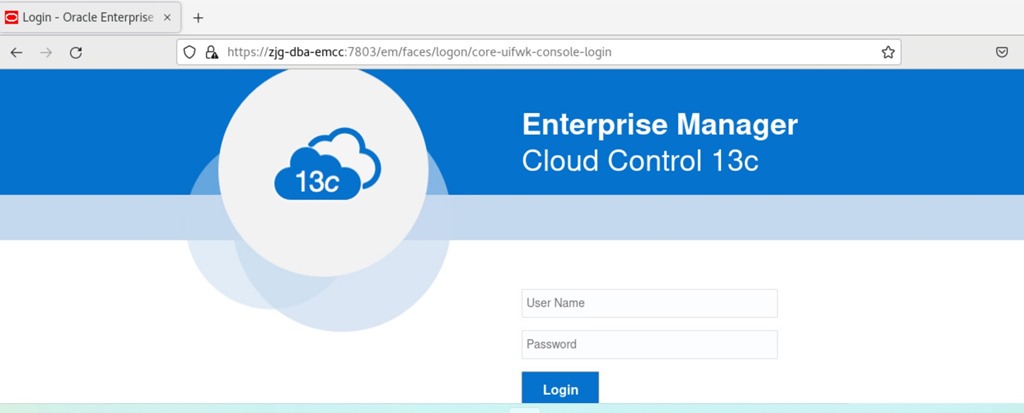Click the Cloud Control 13c text

click(x=640, y=161)
